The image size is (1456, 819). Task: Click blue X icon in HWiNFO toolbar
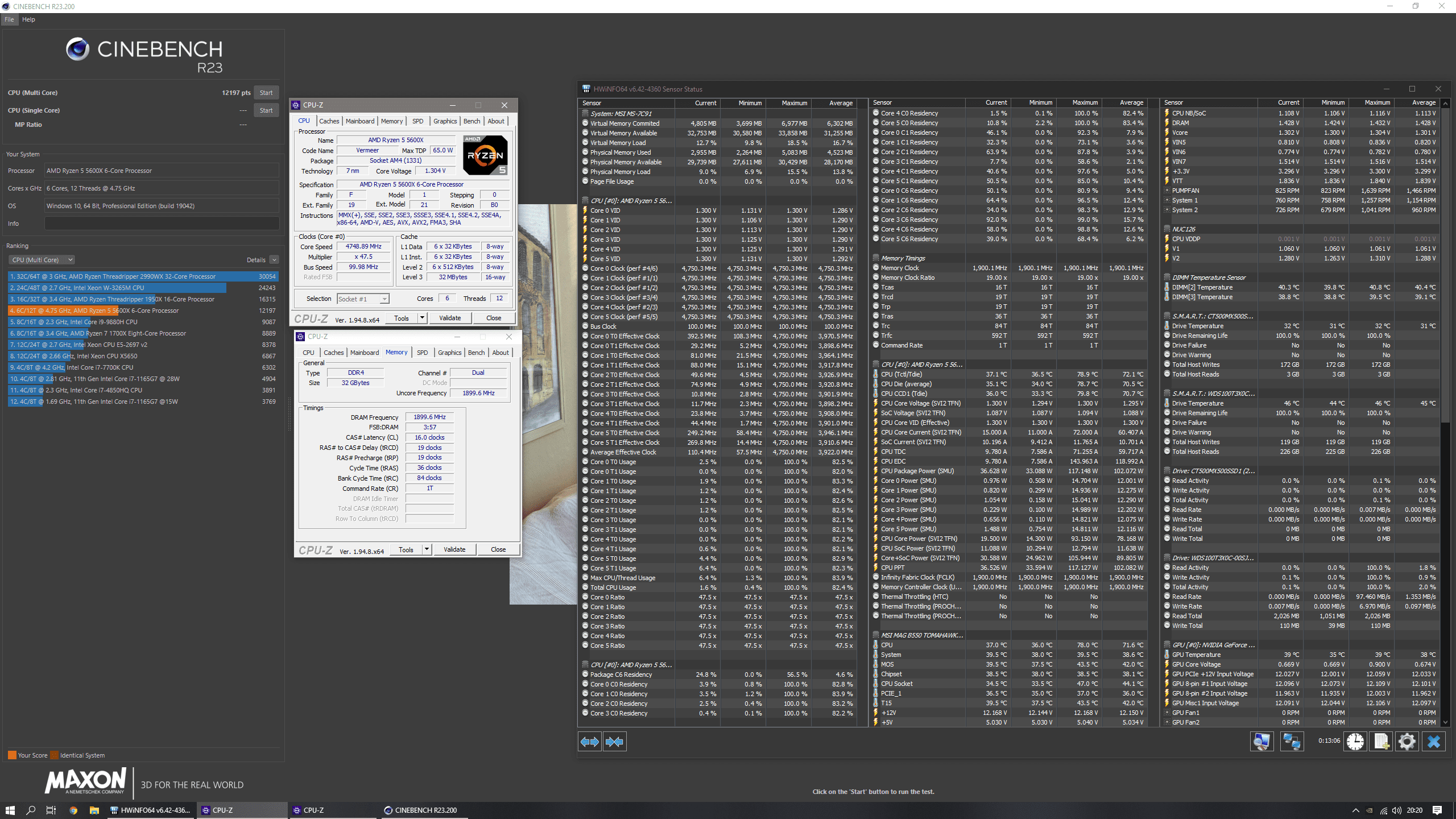pyautogui.click(x=1434, y=742)
